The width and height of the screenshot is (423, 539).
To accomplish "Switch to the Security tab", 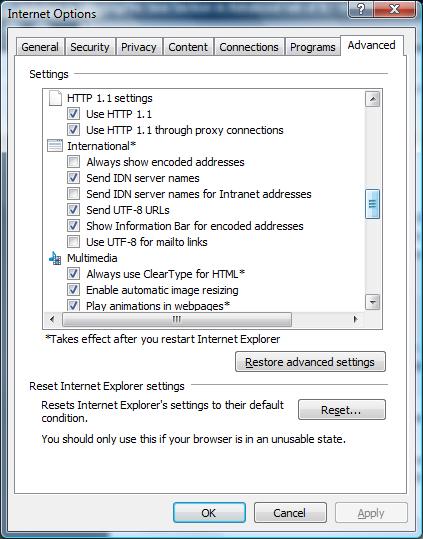I will (x=90, y=47).
